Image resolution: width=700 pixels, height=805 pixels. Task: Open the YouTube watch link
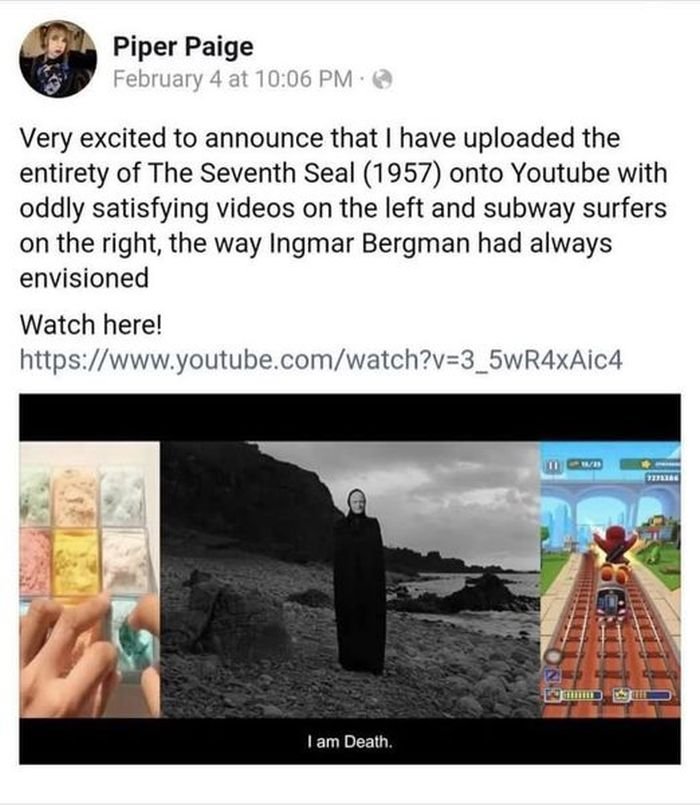pyautogui.click(x=321, y=359)
